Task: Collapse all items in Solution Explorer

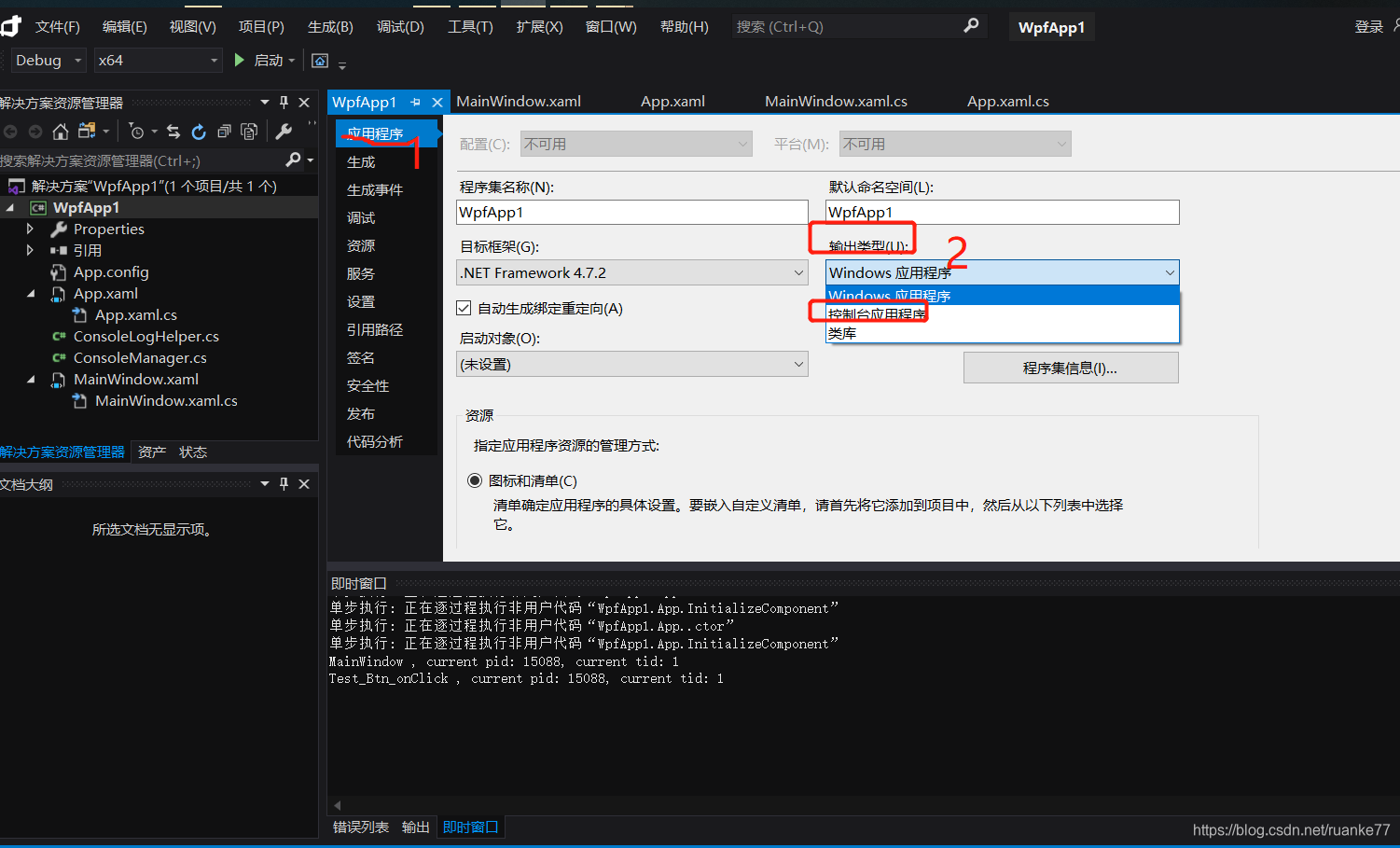Action: click(x=224, y=132)
